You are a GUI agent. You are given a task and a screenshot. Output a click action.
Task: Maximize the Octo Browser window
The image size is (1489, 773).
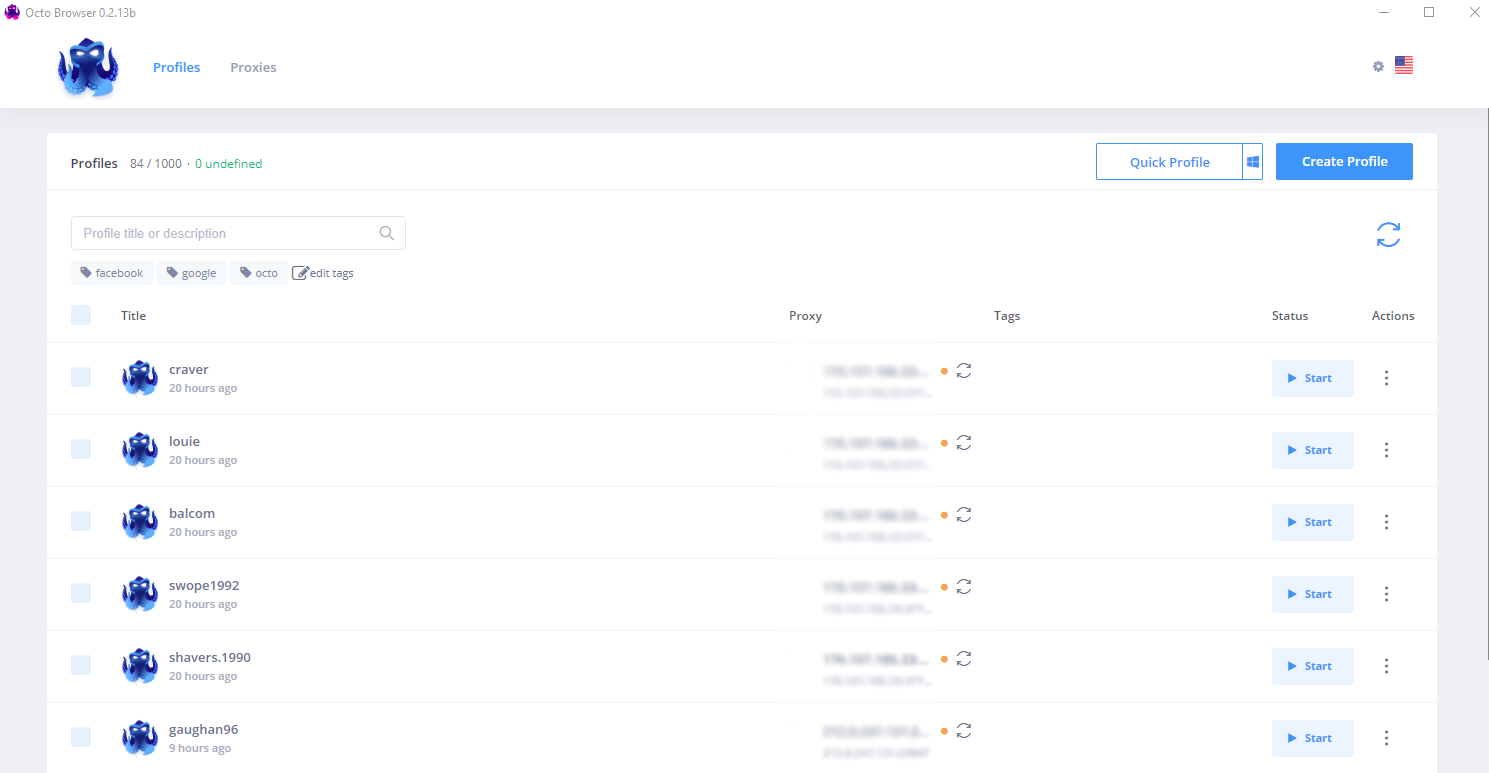[x=1429, y=12]
